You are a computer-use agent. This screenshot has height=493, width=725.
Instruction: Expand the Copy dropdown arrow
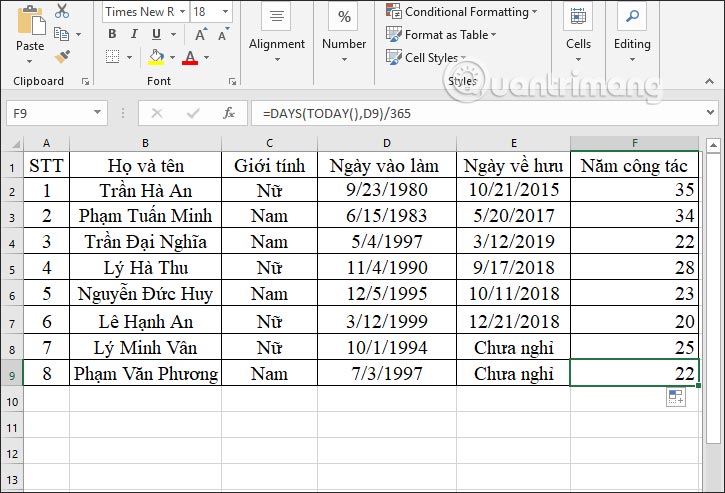[79, 34]
